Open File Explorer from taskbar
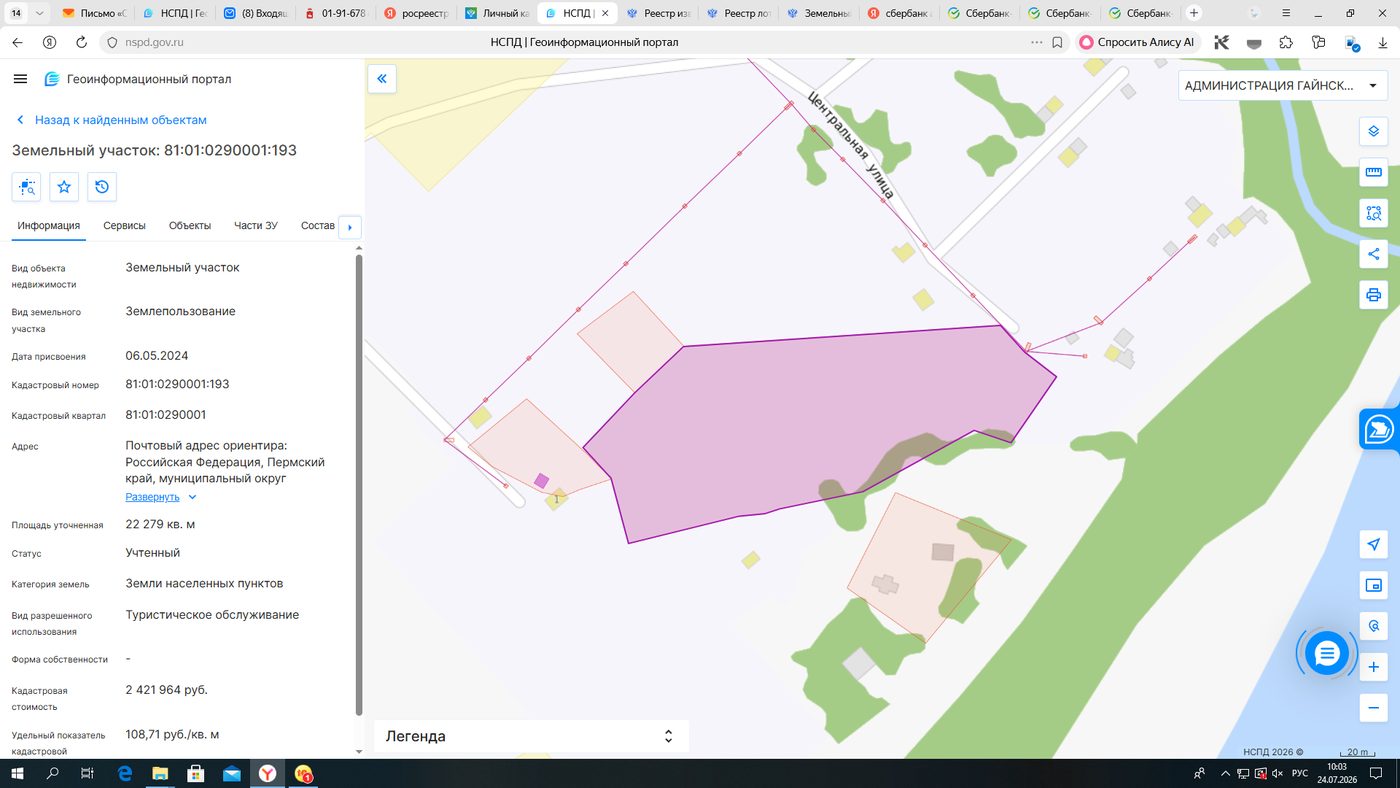 pos(160,774)
